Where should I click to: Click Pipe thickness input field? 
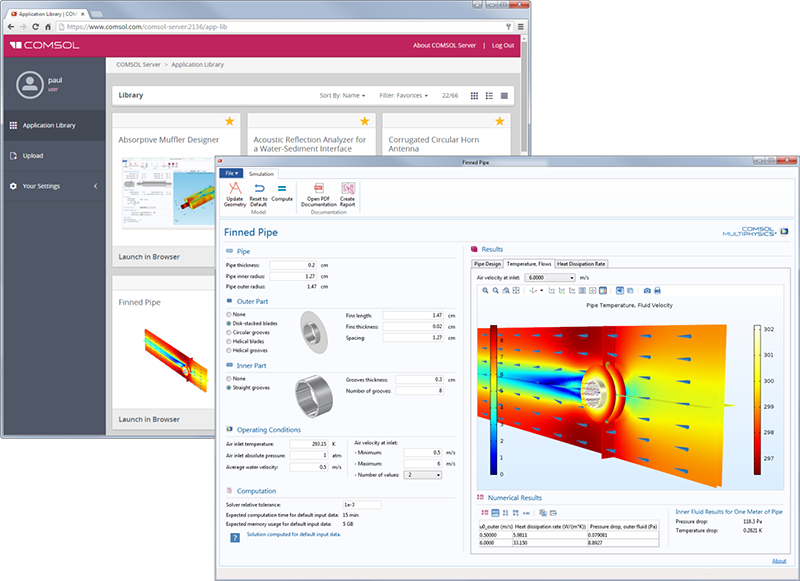(293, 265)
